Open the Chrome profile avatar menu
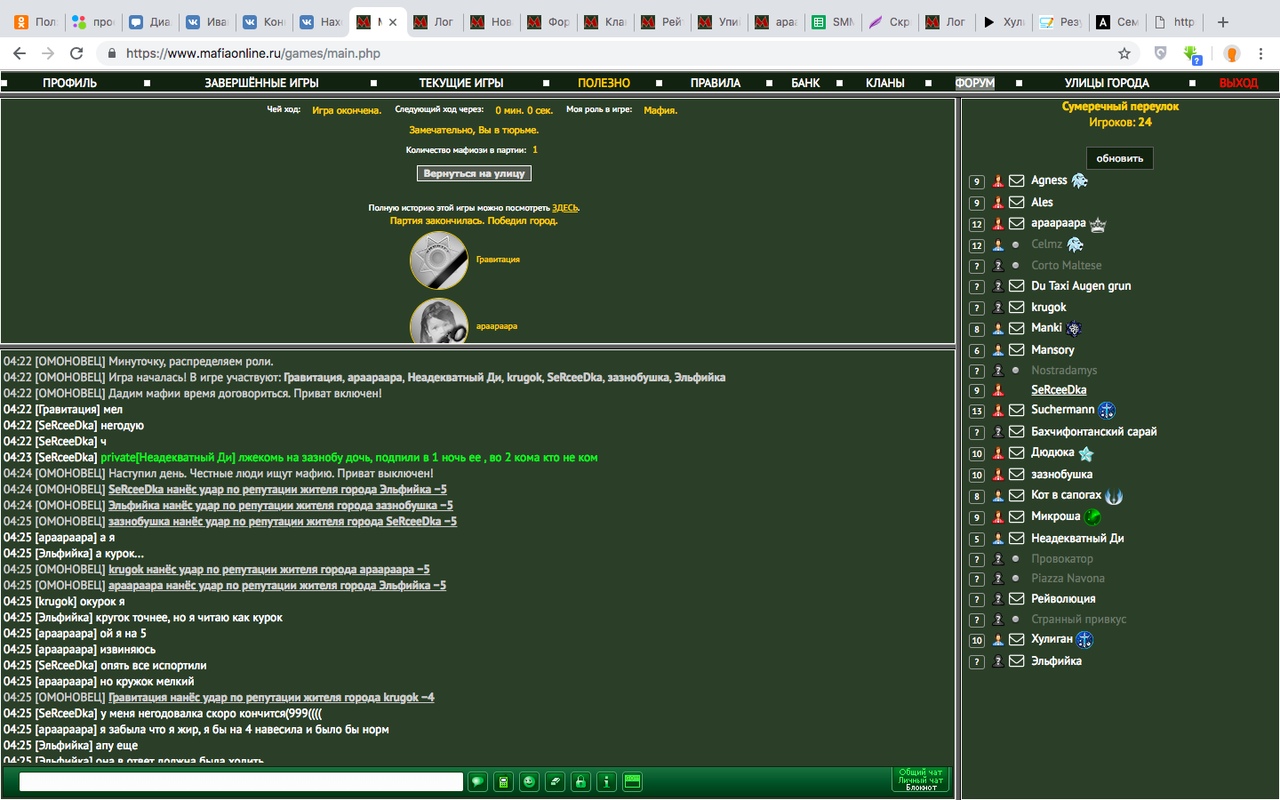 1233,54
